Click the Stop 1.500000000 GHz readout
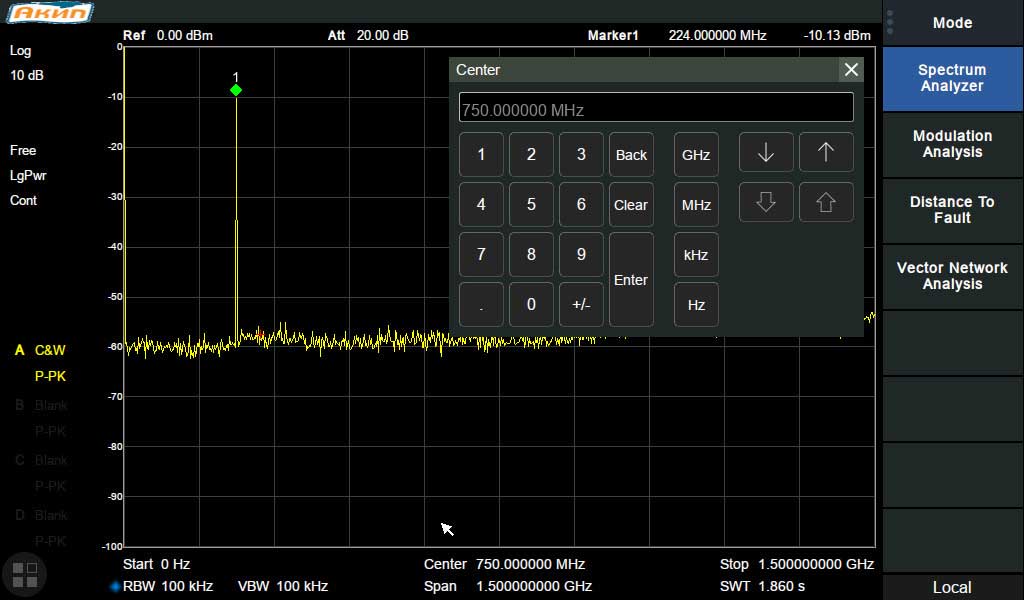 (797, 564)
